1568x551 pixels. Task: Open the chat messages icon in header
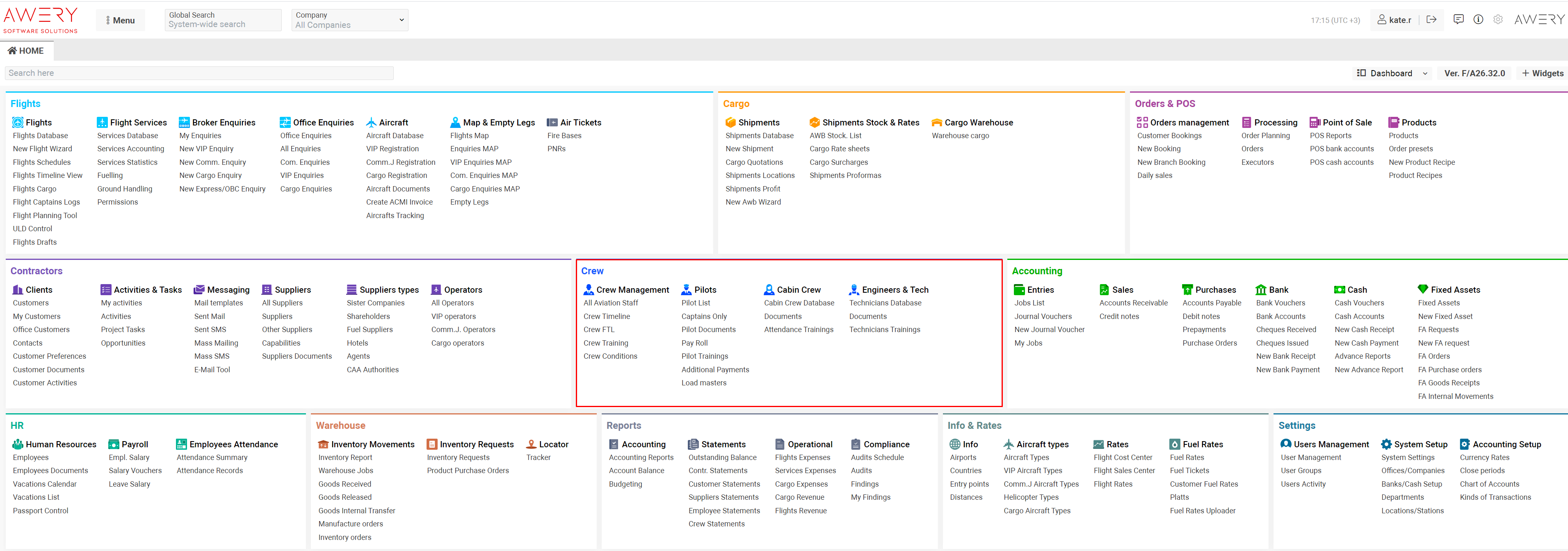click(1458, 19)
